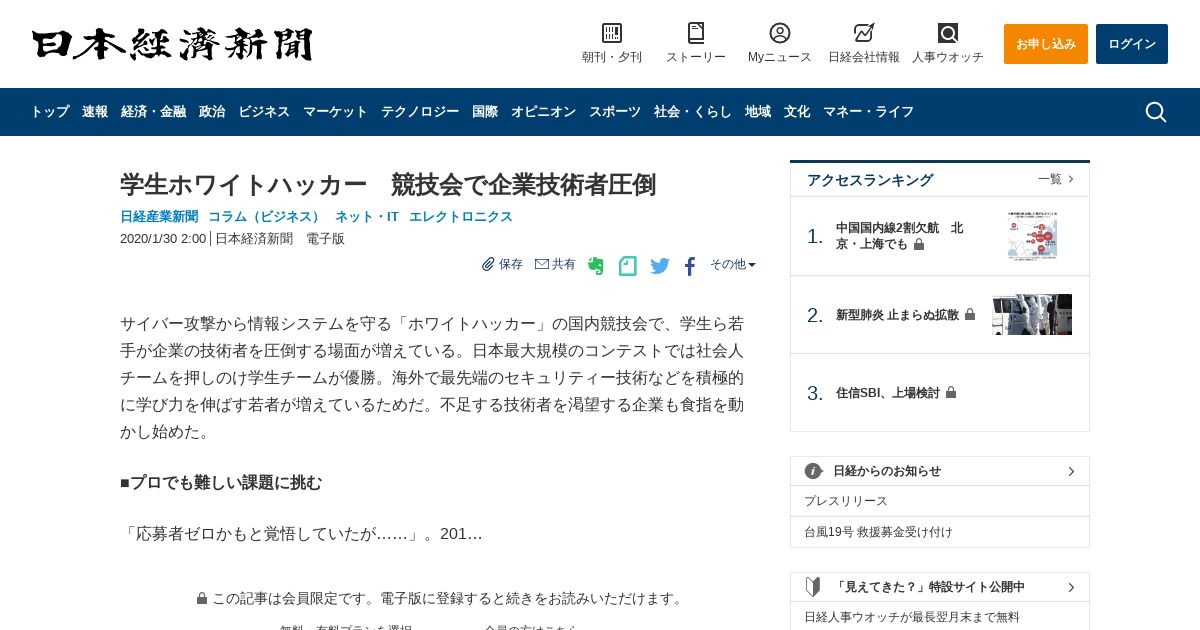Select the 地域 menu item
Viewport: 1200px width, 630px height.
pyautogui.click(x=758, y=112)
